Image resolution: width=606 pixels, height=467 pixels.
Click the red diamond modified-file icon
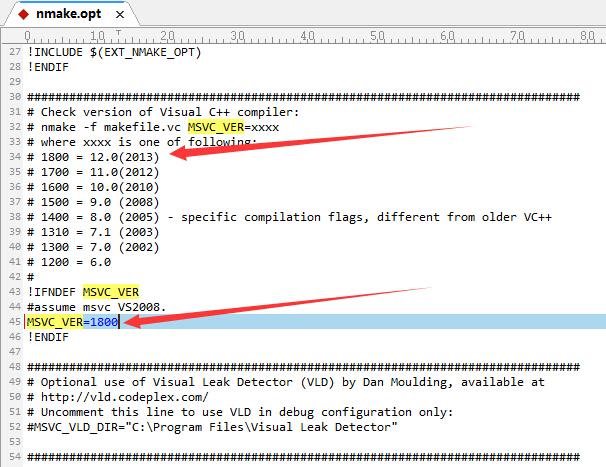pos(24,15)
